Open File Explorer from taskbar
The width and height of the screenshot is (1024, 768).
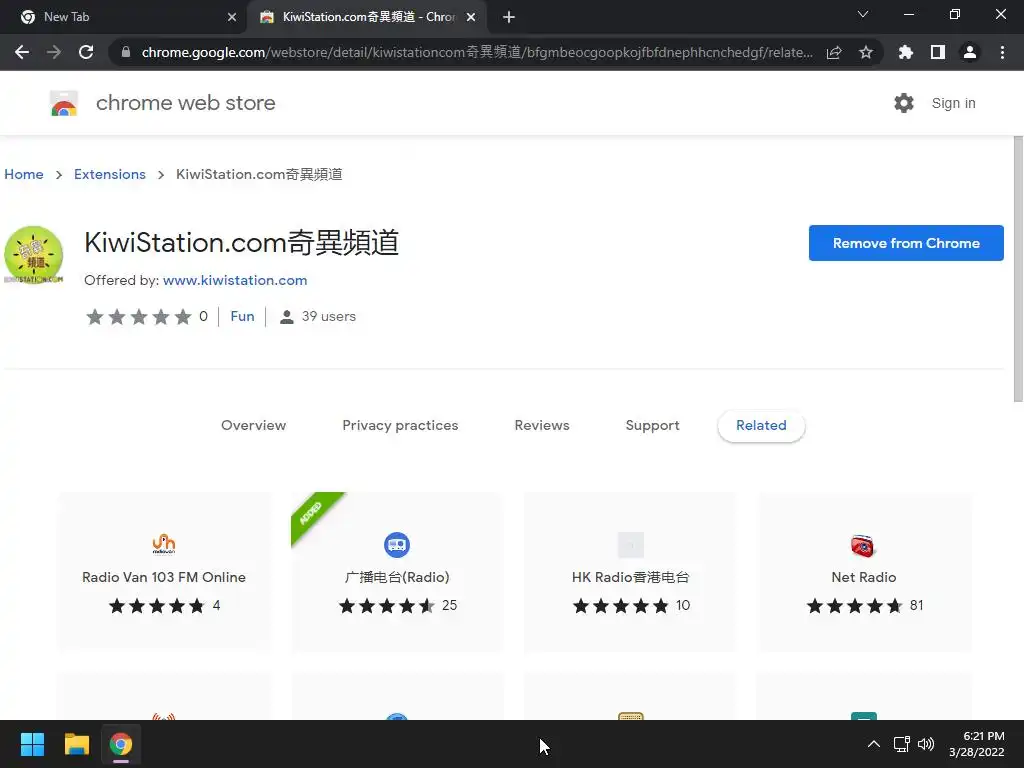[76, 744]
